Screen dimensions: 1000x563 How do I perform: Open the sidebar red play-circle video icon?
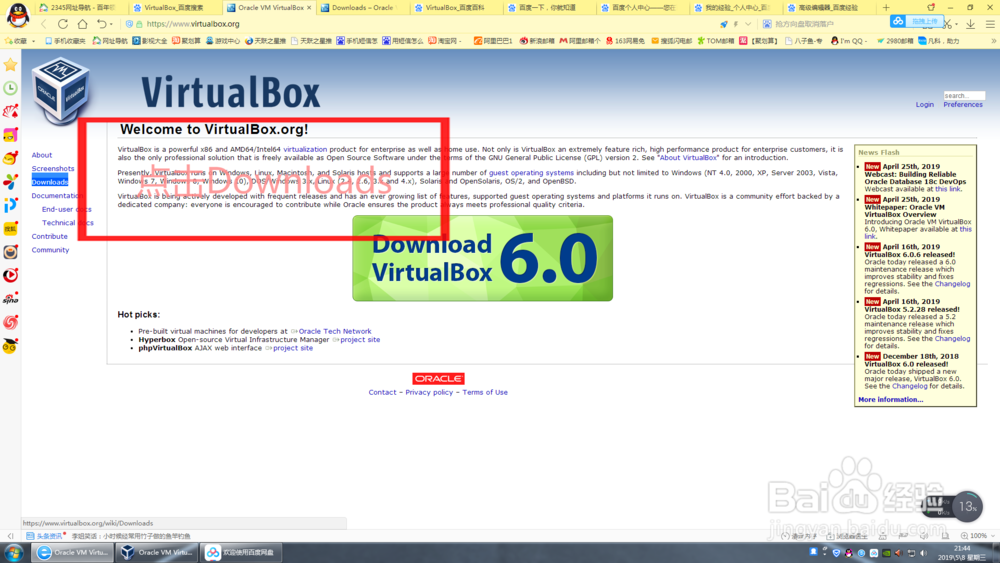click(x=10, y=275)
